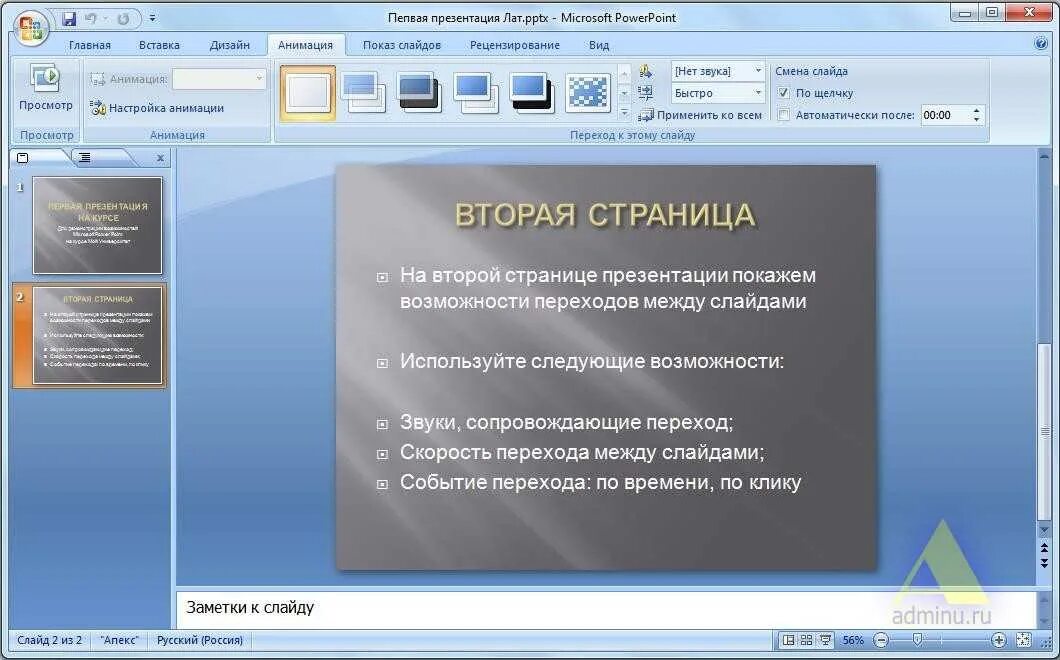Image resolution: width=1060 pixels, height=660 pixels.
Task: Show the next row of the transition gallery
Action: tap(625, 93)
